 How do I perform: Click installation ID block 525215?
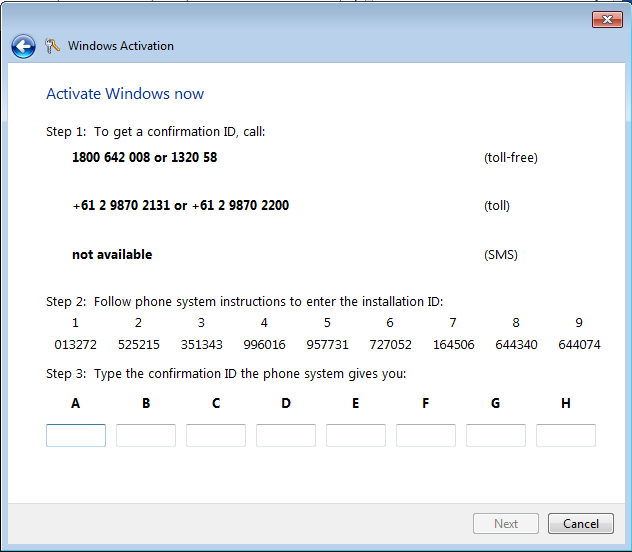tap(139, 344)
